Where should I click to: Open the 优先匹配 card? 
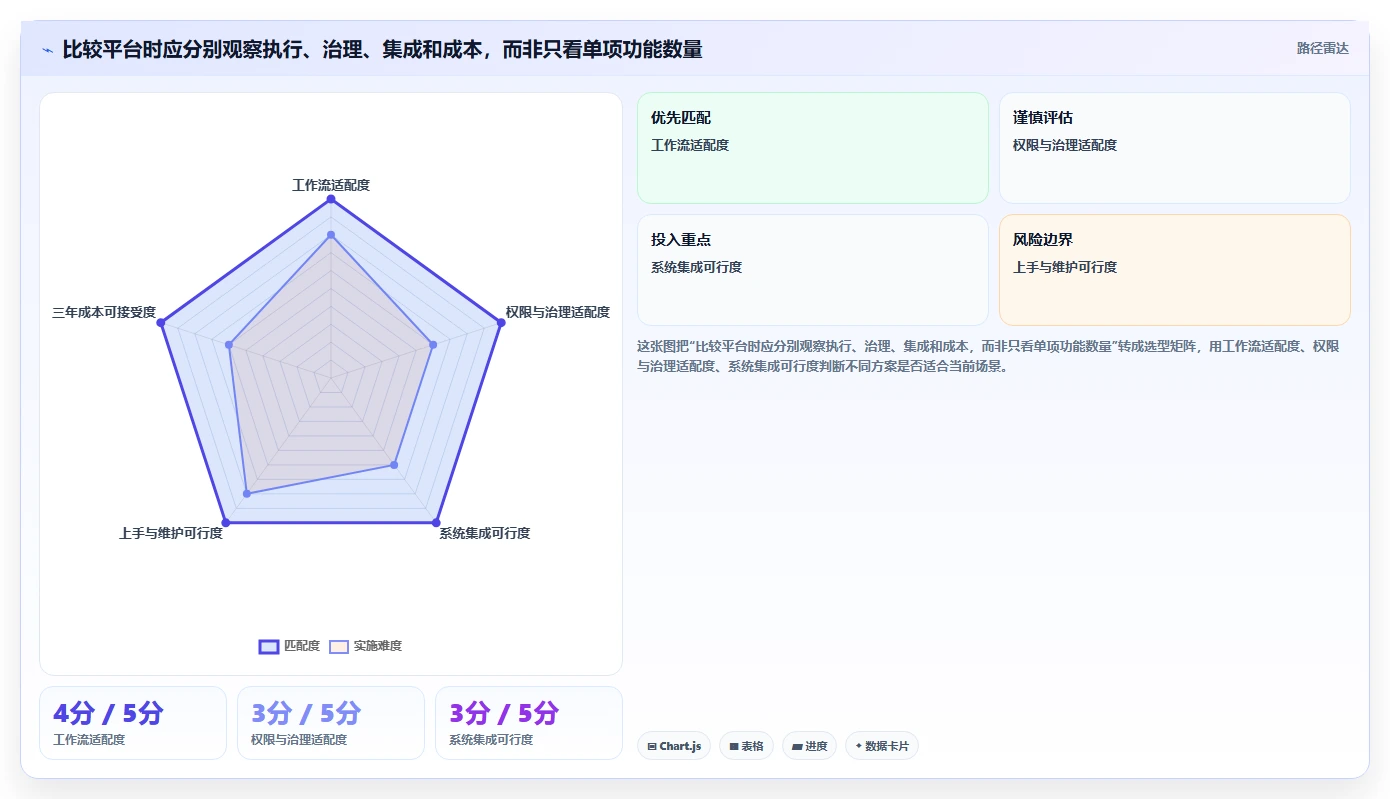(813, 148)
